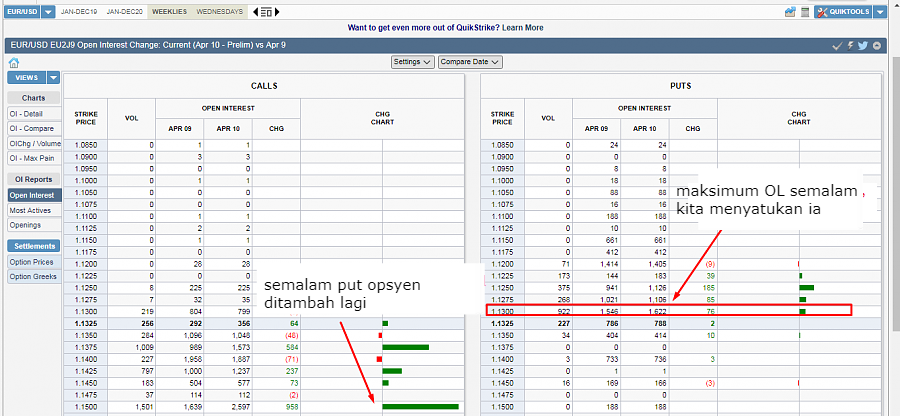Click the Calls CHG CHART column header

pos(382,118)
